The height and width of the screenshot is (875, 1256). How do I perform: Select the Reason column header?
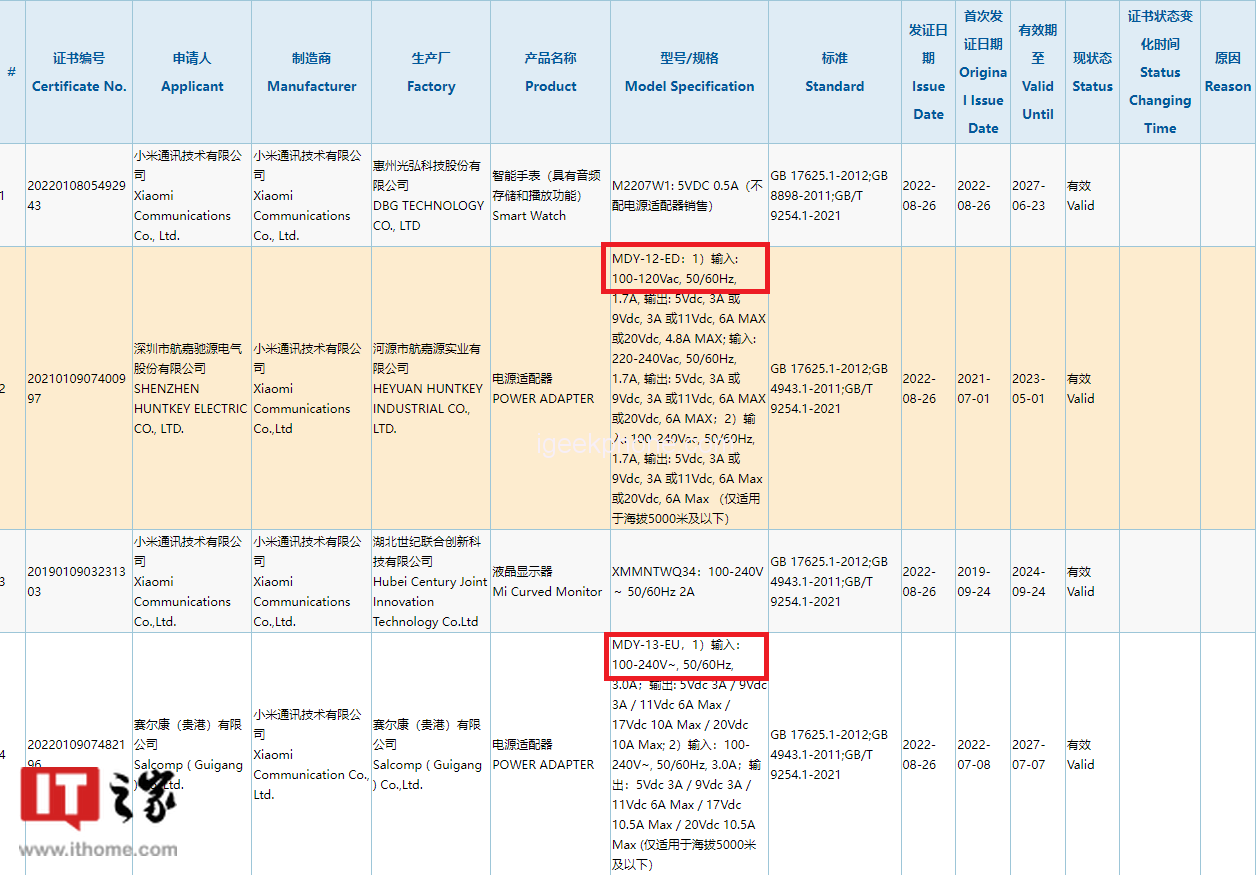point(1227,72)
